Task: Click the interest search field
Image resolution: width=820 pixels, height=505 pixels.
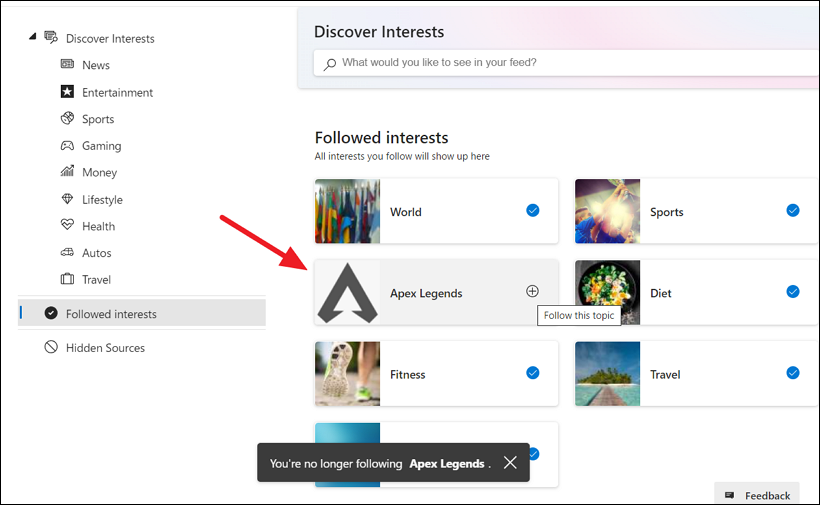Action: (x=570, y=63)
